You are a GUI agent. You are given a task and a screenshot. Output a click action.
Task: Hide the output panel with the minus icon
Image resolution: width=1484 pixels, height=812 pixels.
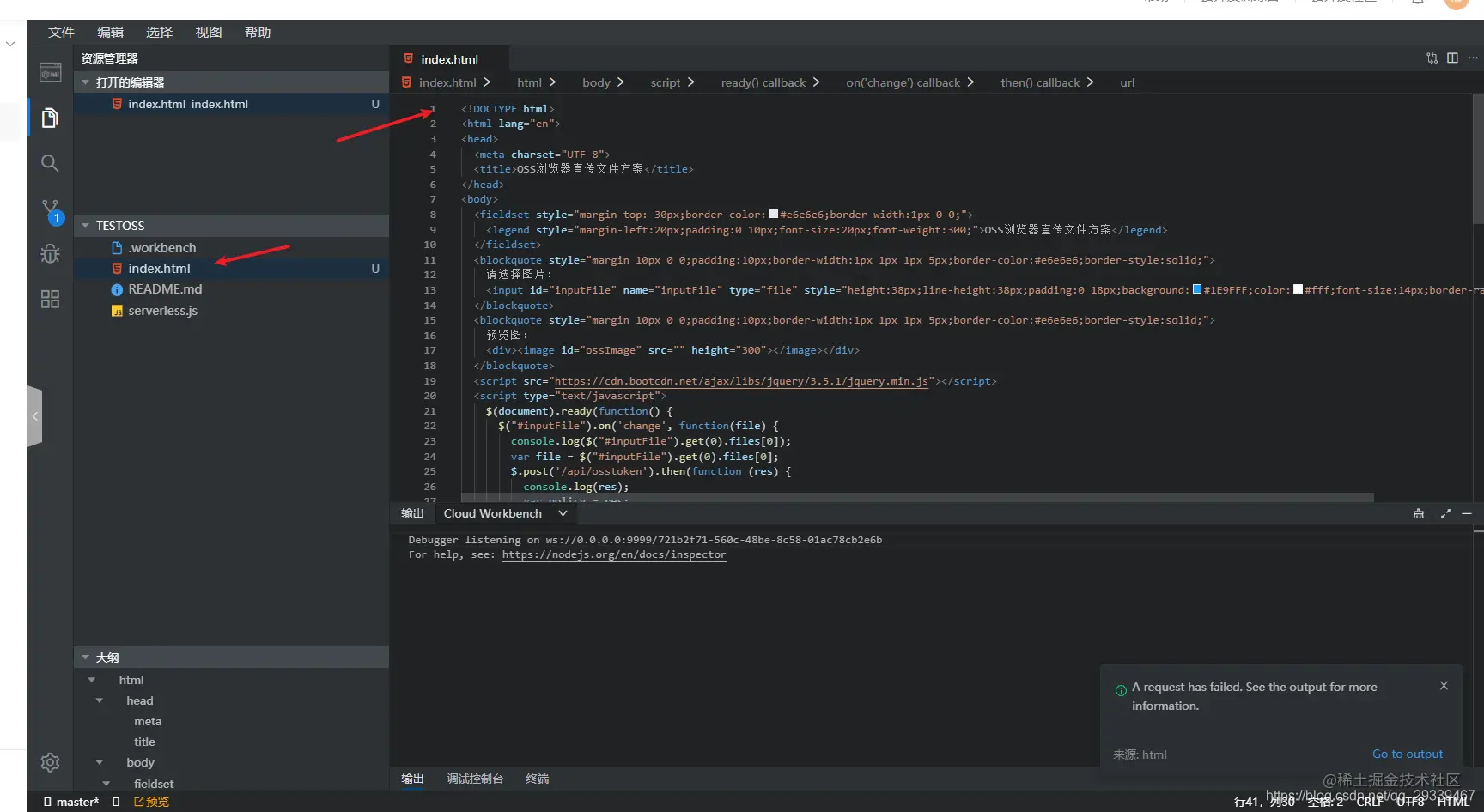1467,513
